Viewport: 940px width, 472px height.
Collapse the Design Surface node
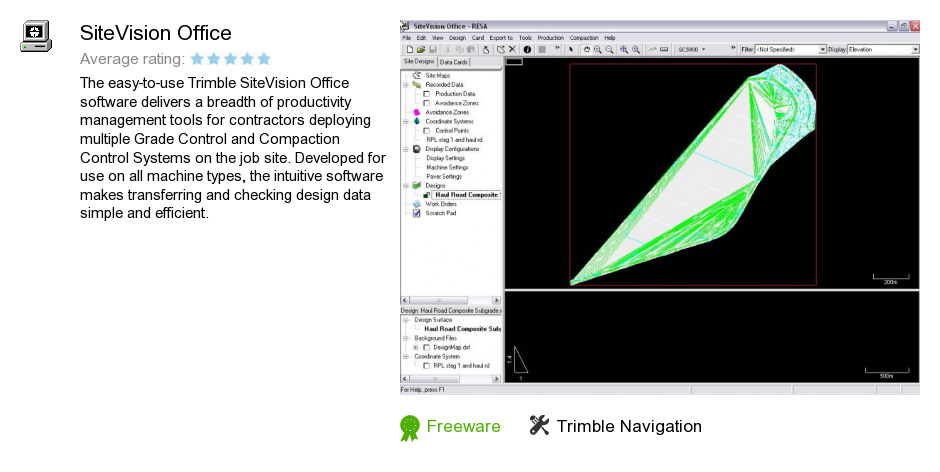tap(406, 320)
